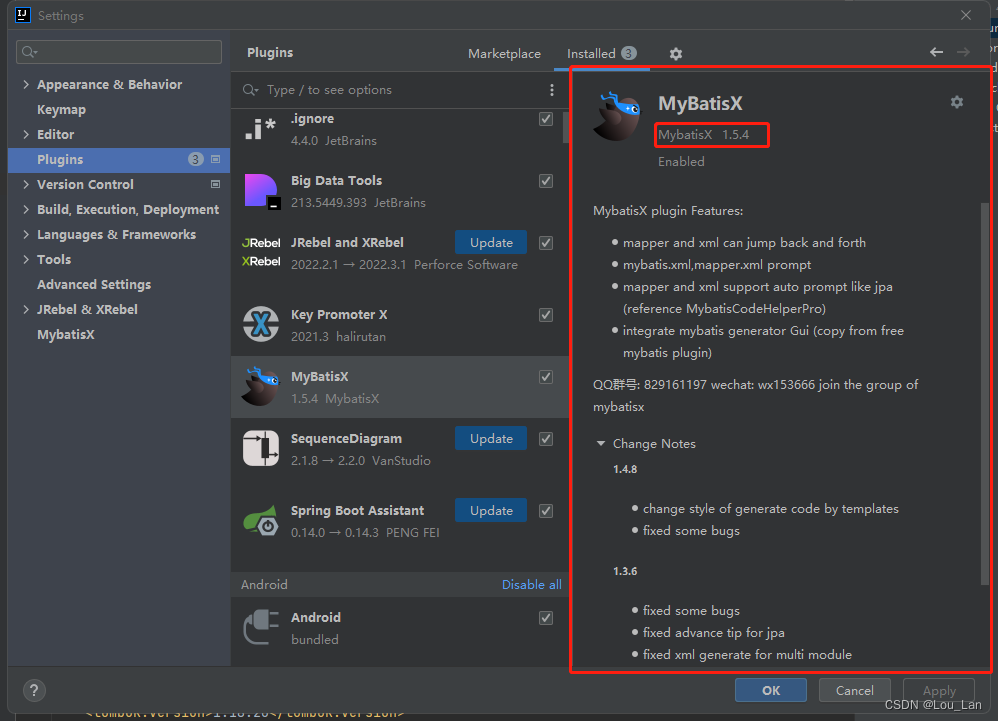Expand the Editor settings node

(26, 134)
